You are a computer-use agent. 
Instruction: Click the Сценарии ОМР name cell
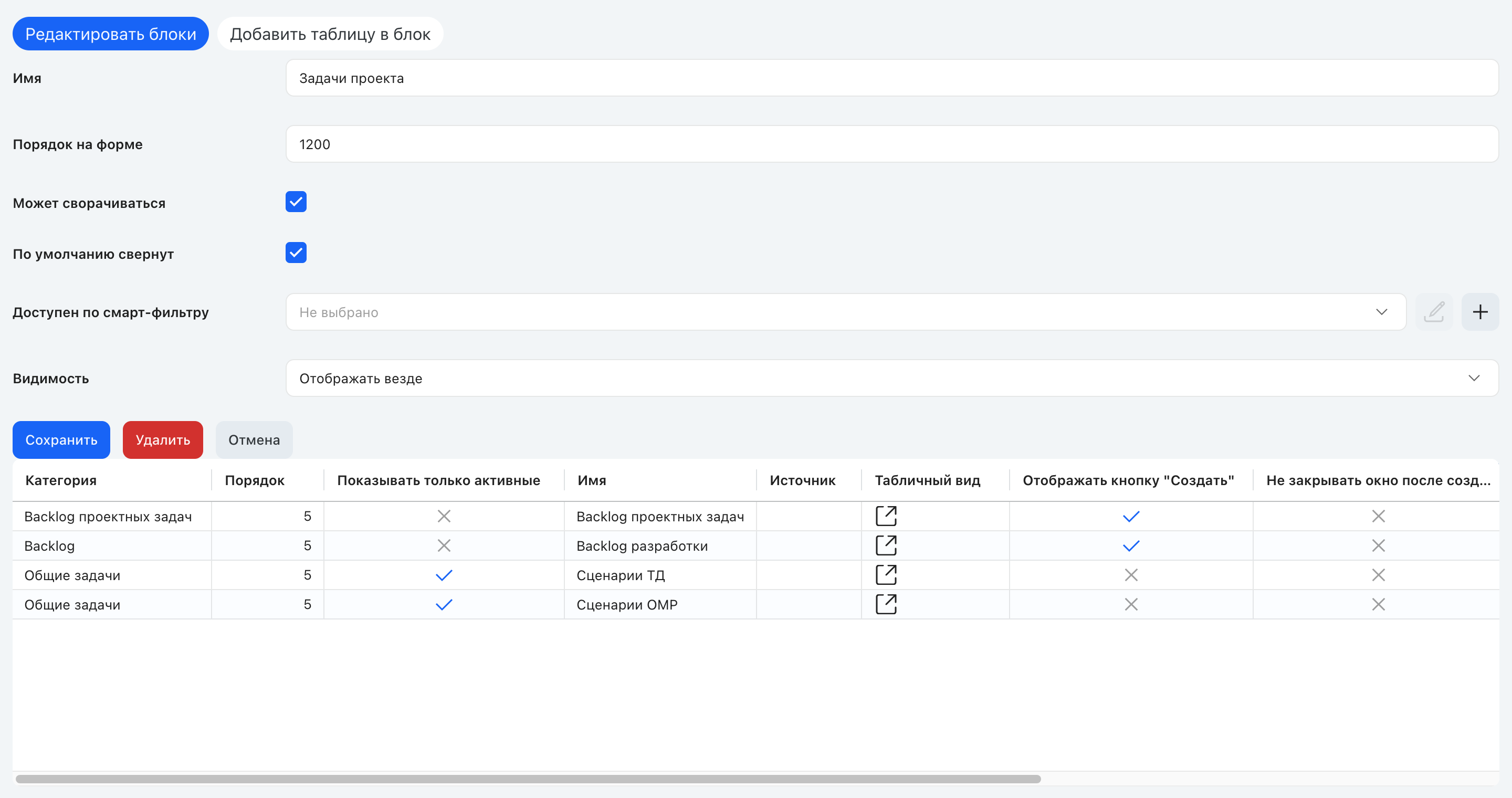tap(660, 604)
